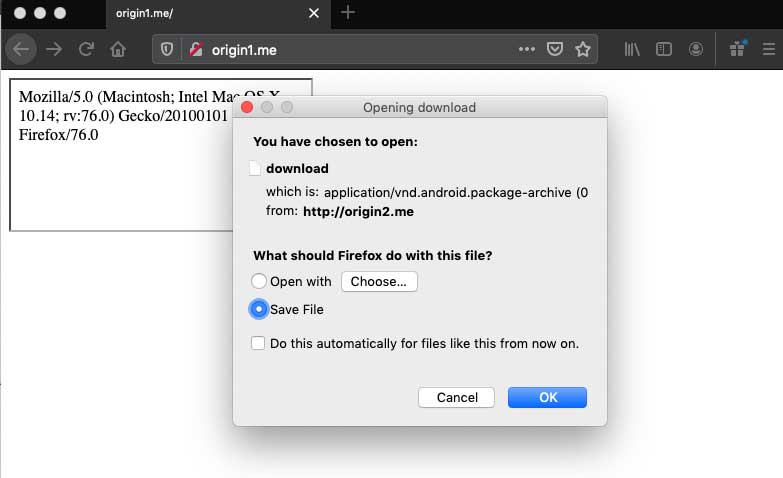Cancel the download dialog

click(x=457, y=397)
